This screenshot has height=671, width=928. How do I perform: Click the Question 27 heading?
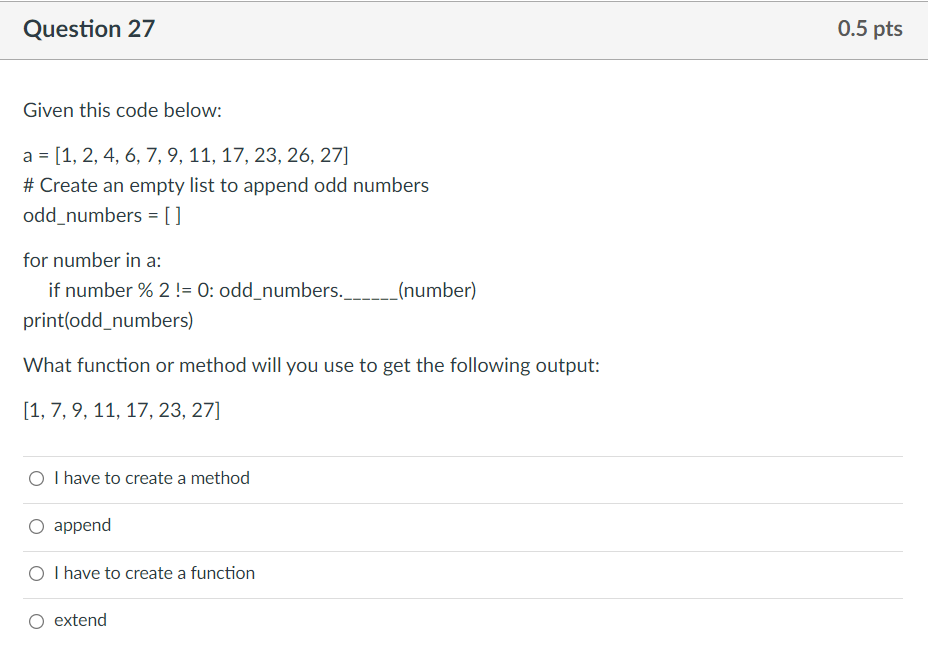[89, 29]
